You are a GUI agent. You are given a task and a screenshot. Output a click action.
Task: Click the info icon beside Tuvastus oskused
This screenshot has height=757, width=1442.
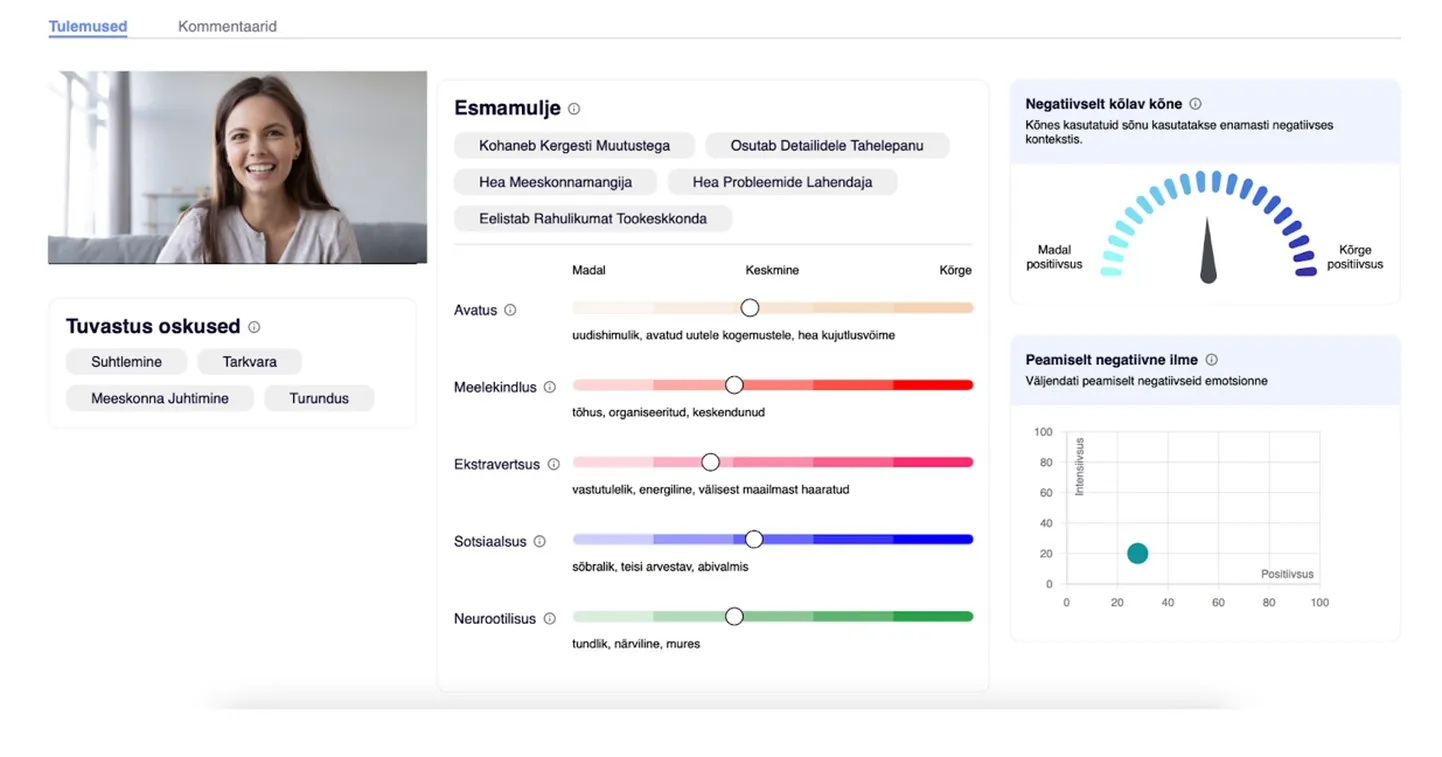[x=254, y=327]
